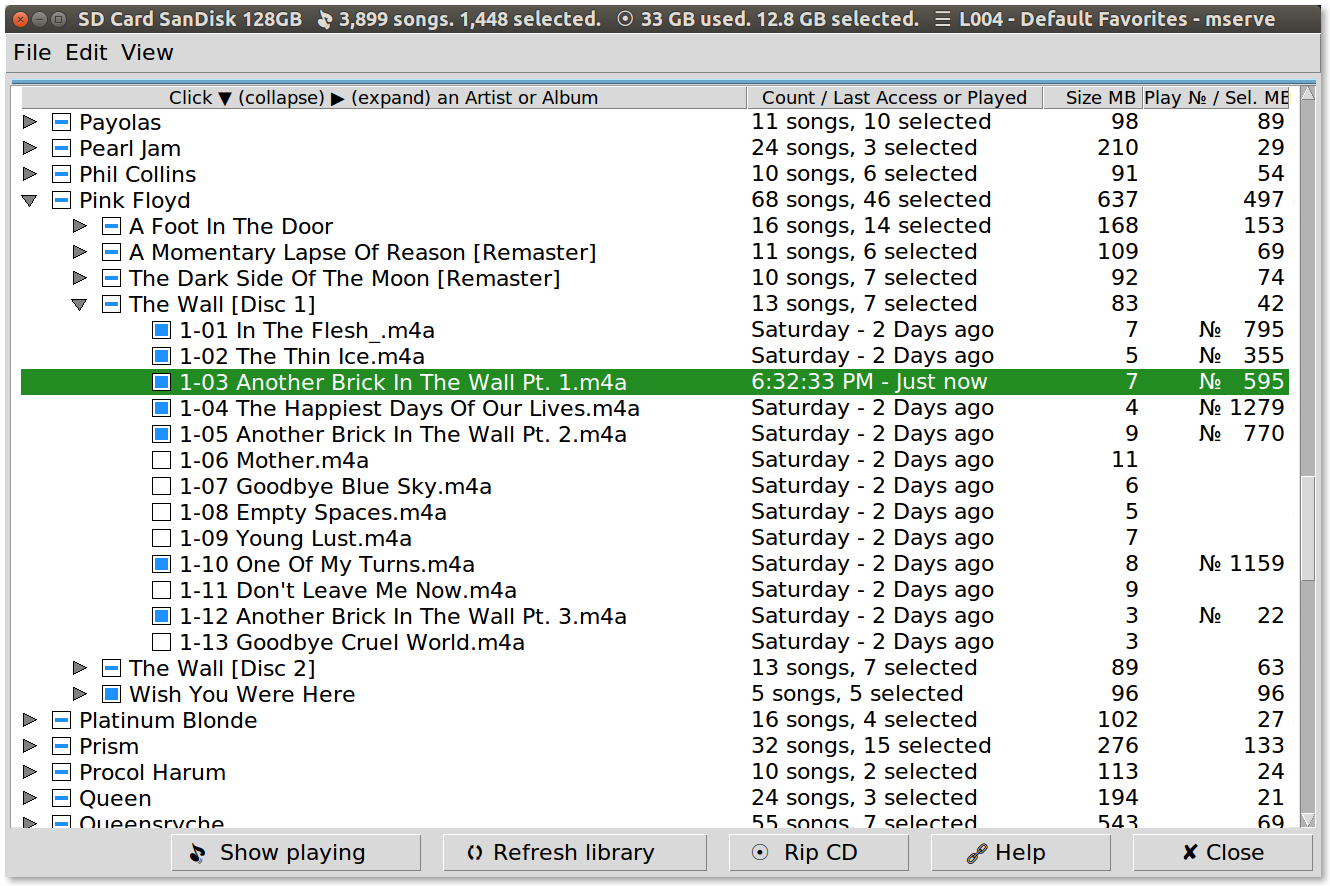Click the Size MB column header

click(1093, 98)
